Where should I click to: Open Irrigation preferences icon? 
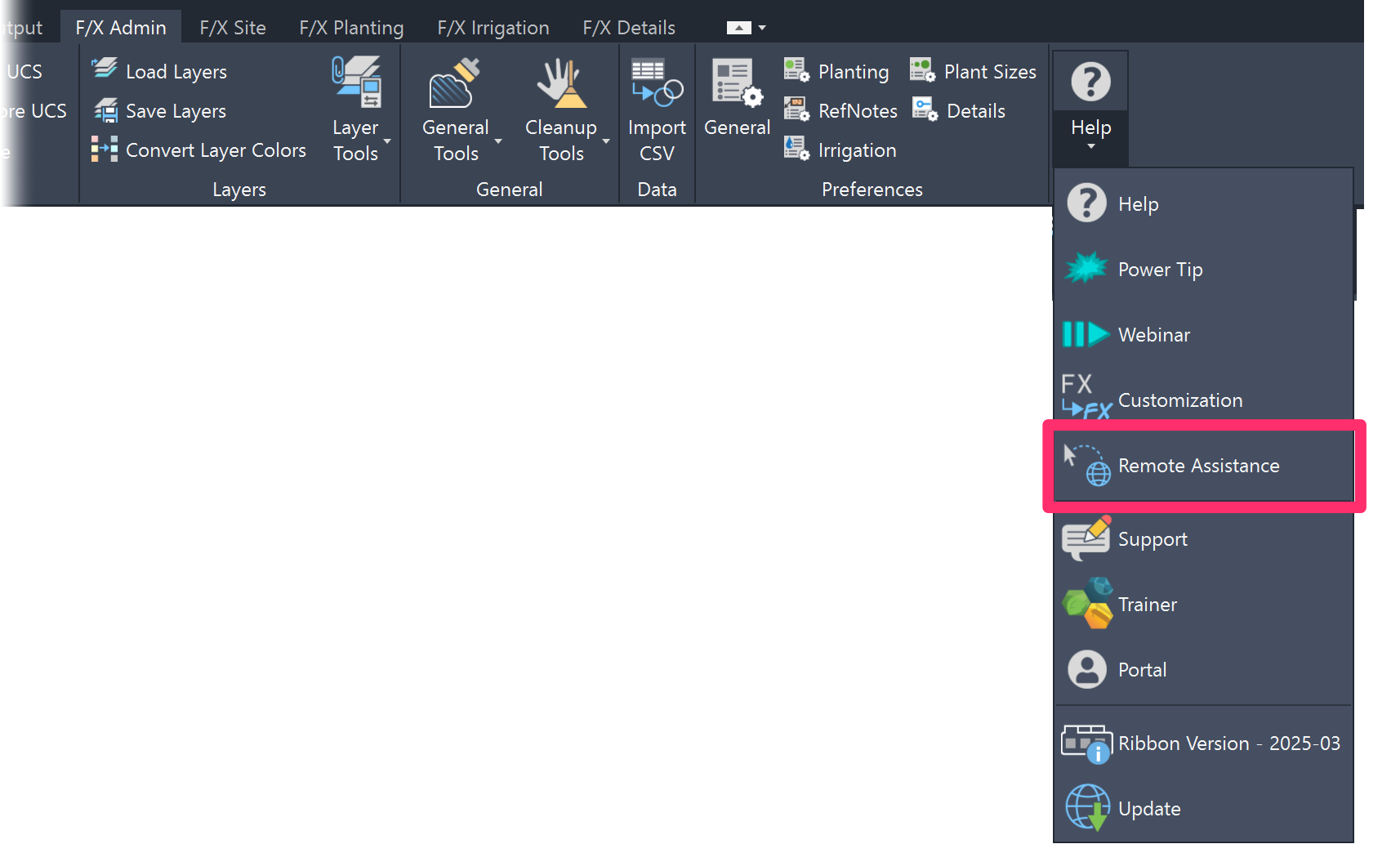coord(796,149)
